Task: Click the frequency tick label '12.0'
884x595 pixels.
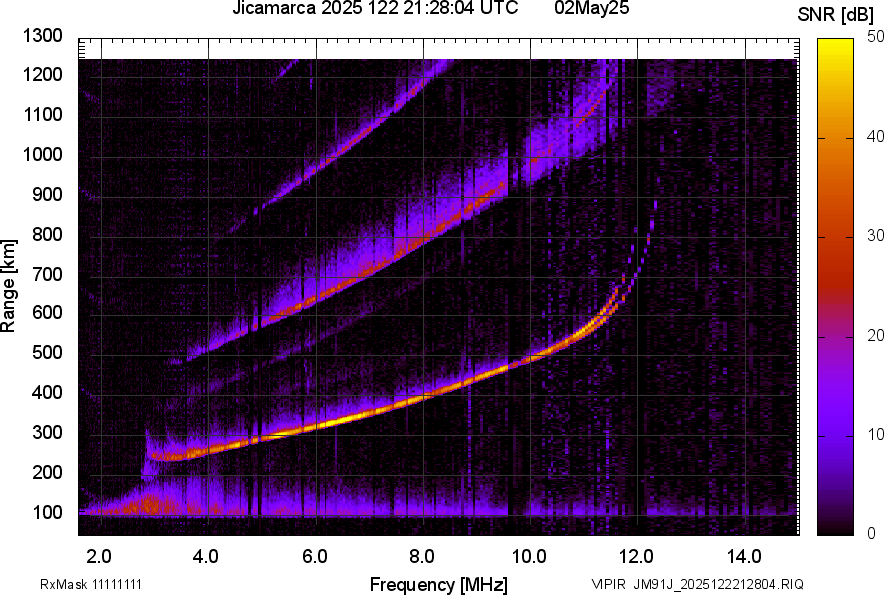Action: pos(637,557)
